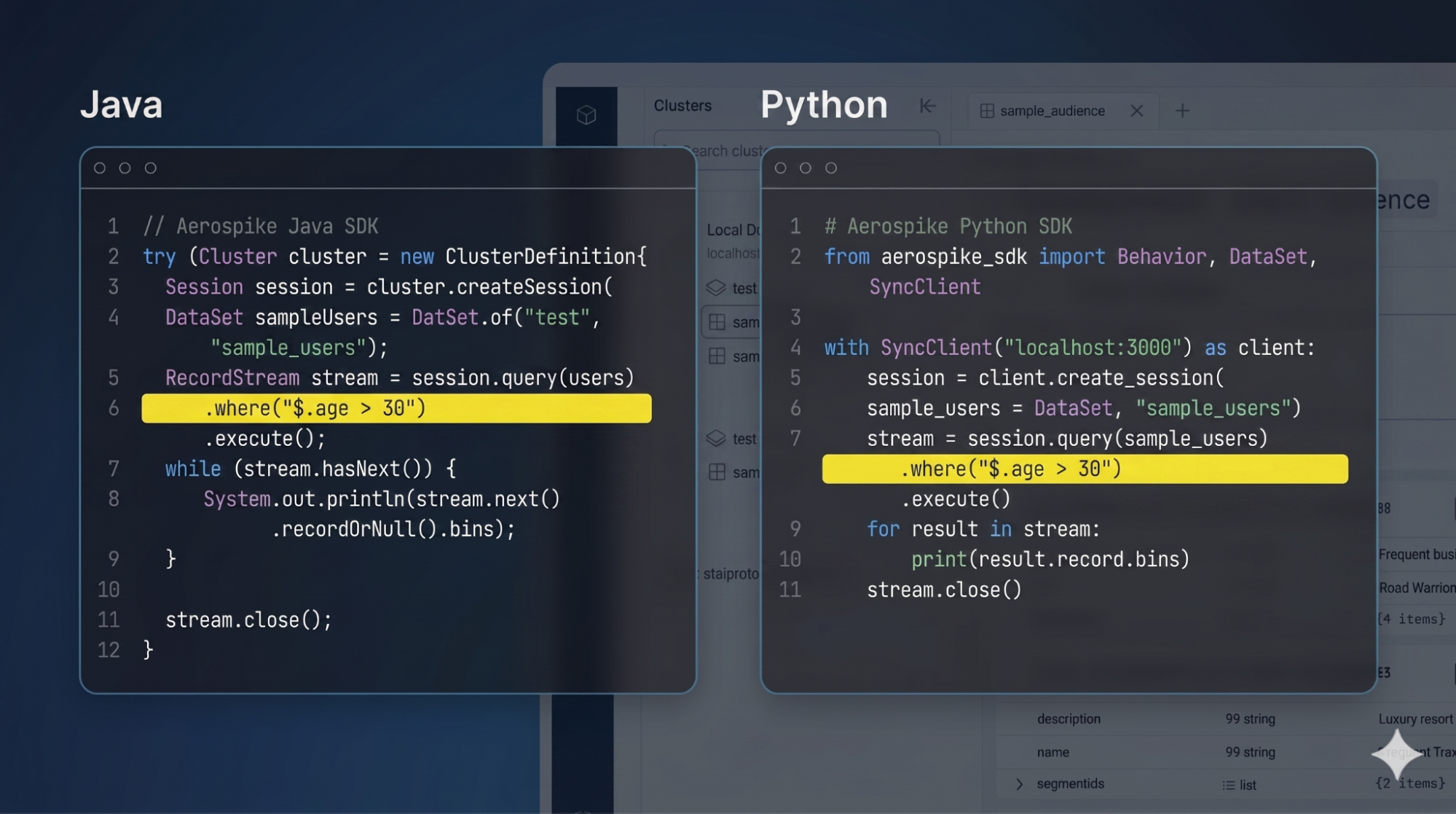This screenshot has height=814, width=1456.
Task: Close the sample_audience tab
Action: pos(1138,111)
